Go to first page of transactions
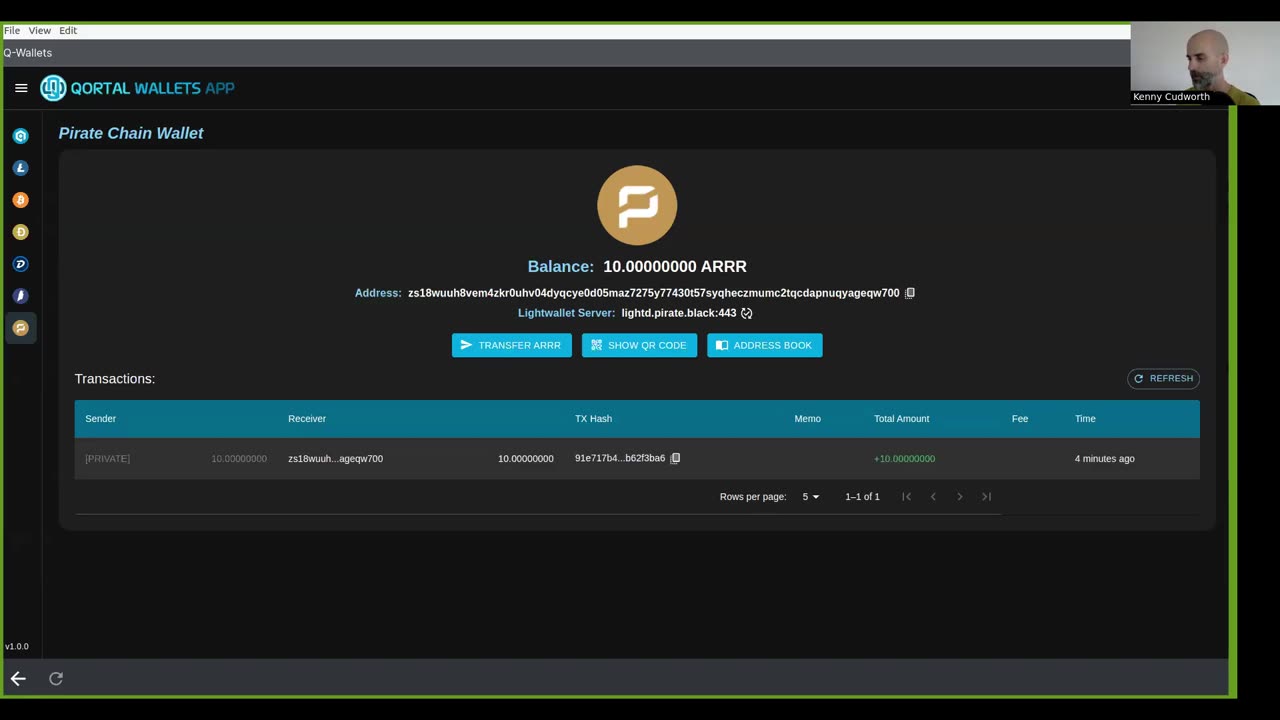The width and height of the screenshot is (1280, 720). pyautogui.click(x=906, y=496)
